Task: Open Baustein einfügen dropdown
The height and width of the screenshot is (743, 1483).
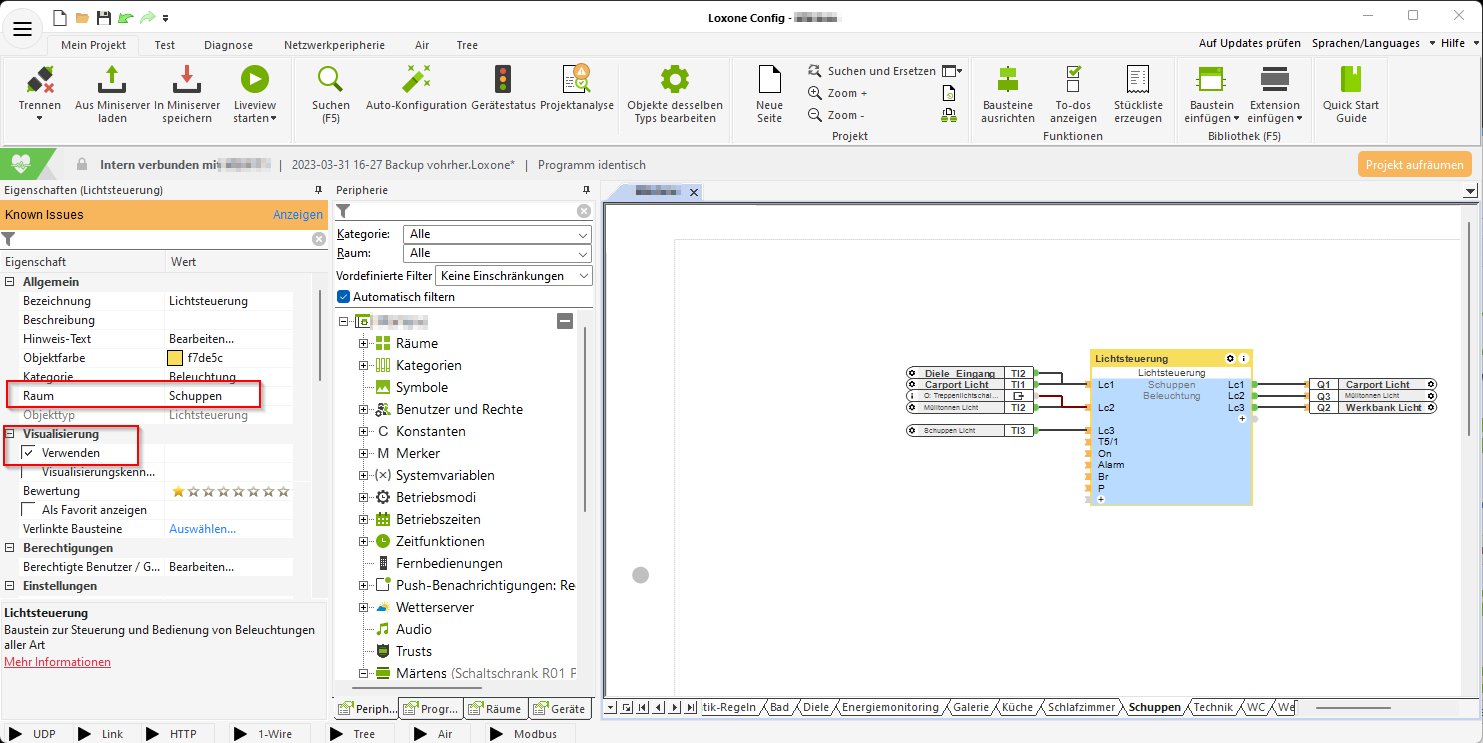Action: pyautogui.click(x=1211, y=92)
